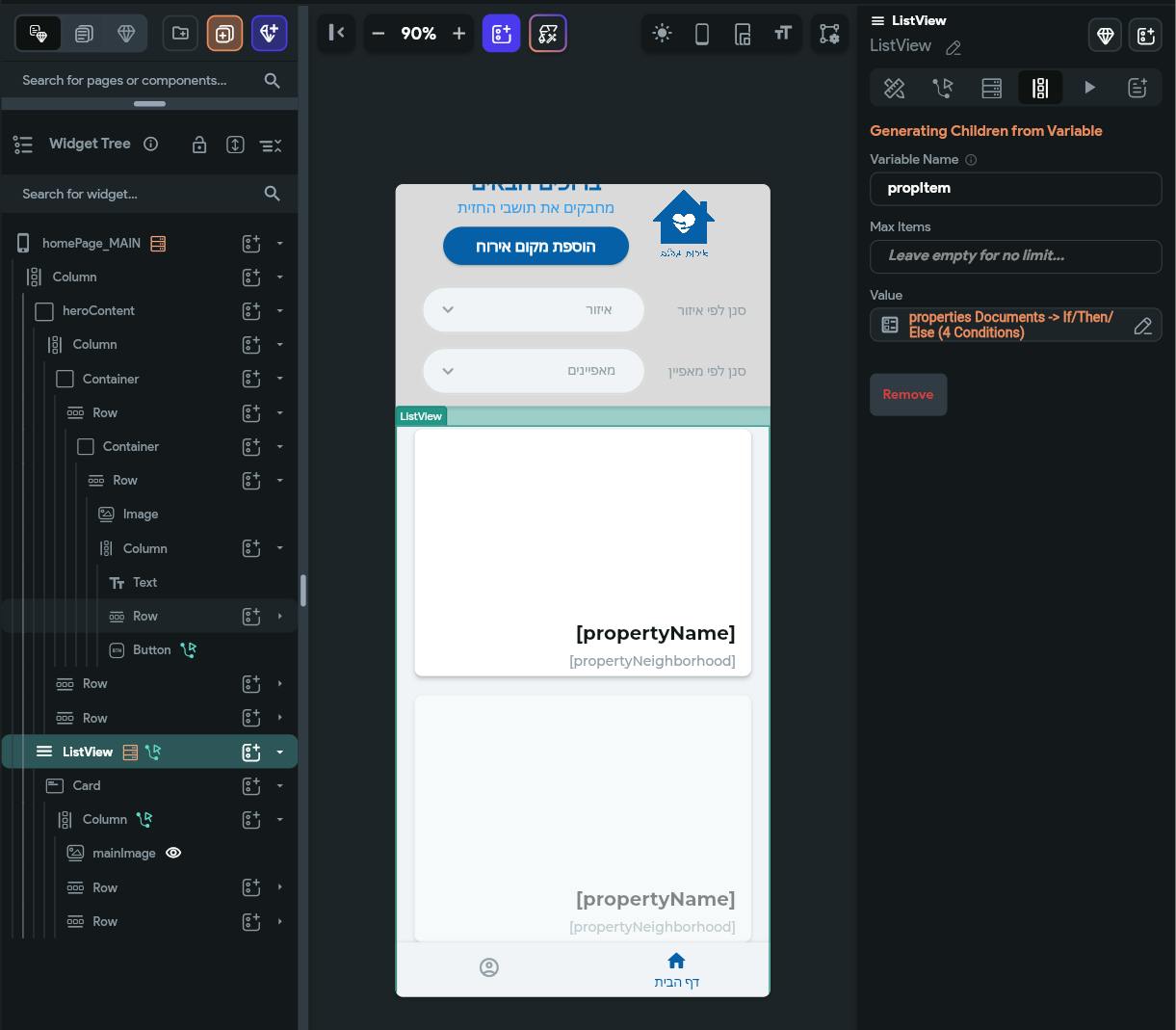Click the widget tree vertical scrollbar
This screenshot has height=1030, width=1176.
click(303, 591)
